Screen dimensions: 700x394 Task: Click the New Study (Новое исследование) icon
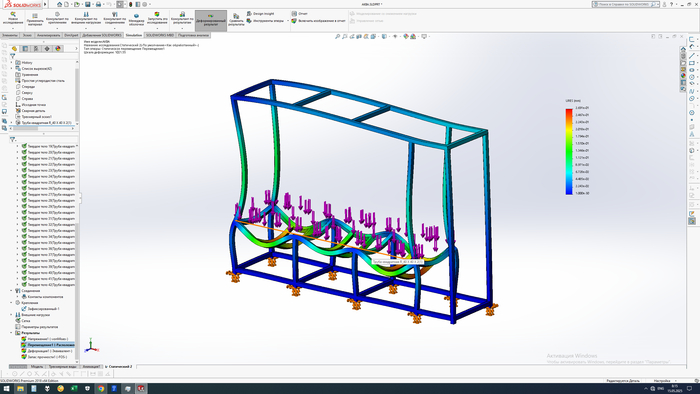[x=13, y=18]
